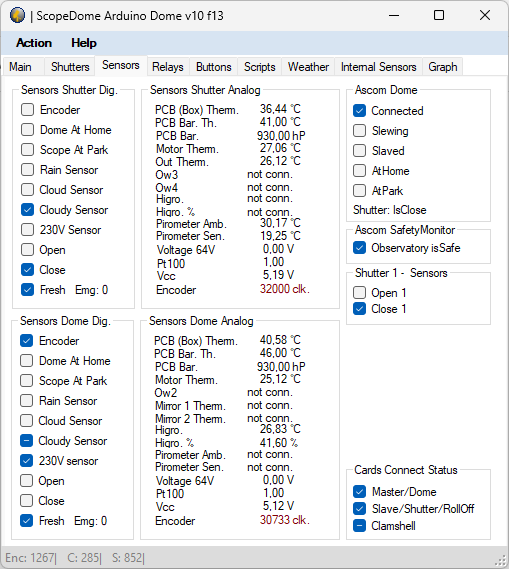Toggle 230V Sensor in Sensors Shutter Dig.

coord(28,229)
